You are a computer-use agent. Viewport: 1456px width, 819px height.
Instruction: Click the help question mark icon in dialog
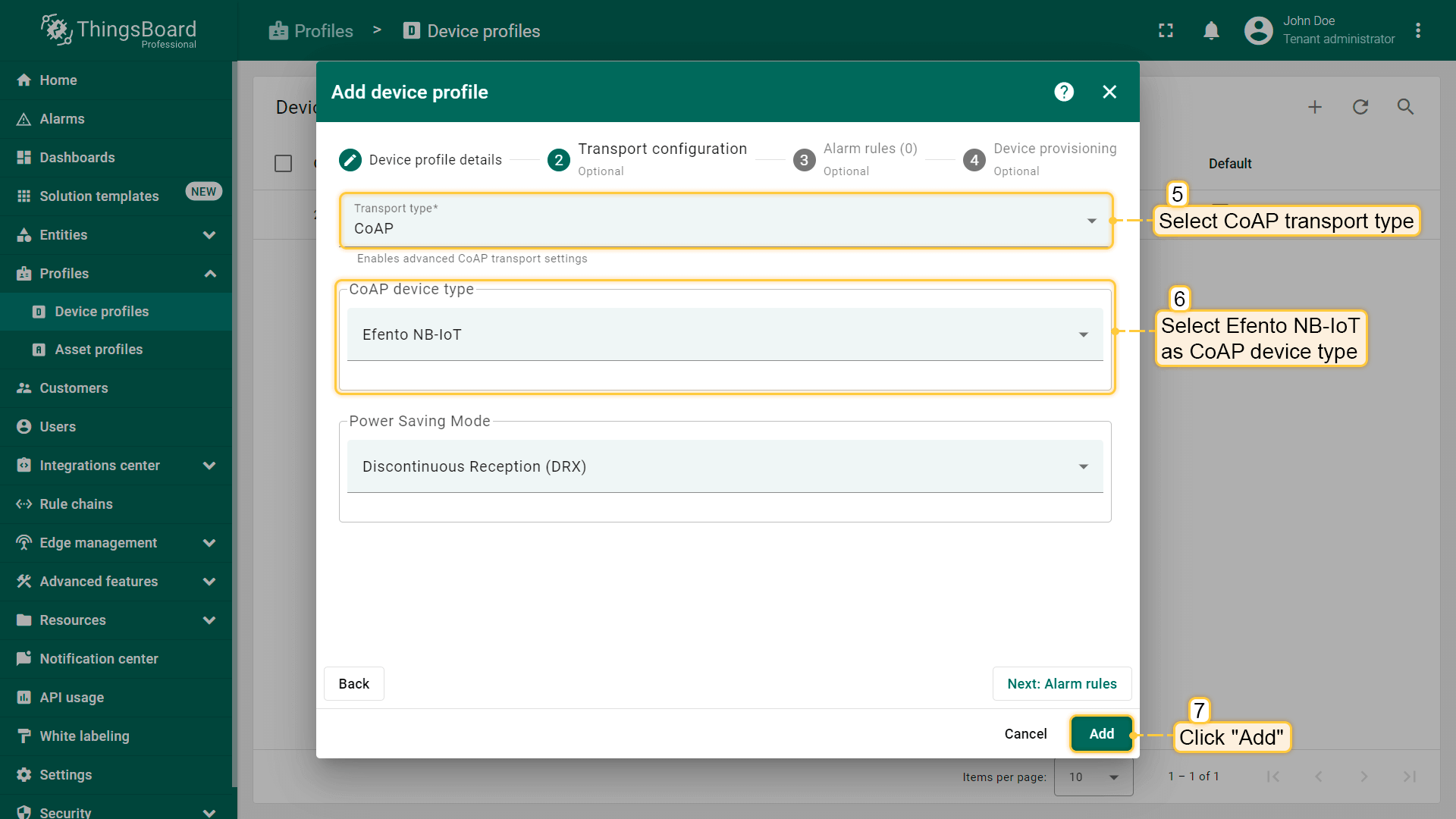point(1064,92)
